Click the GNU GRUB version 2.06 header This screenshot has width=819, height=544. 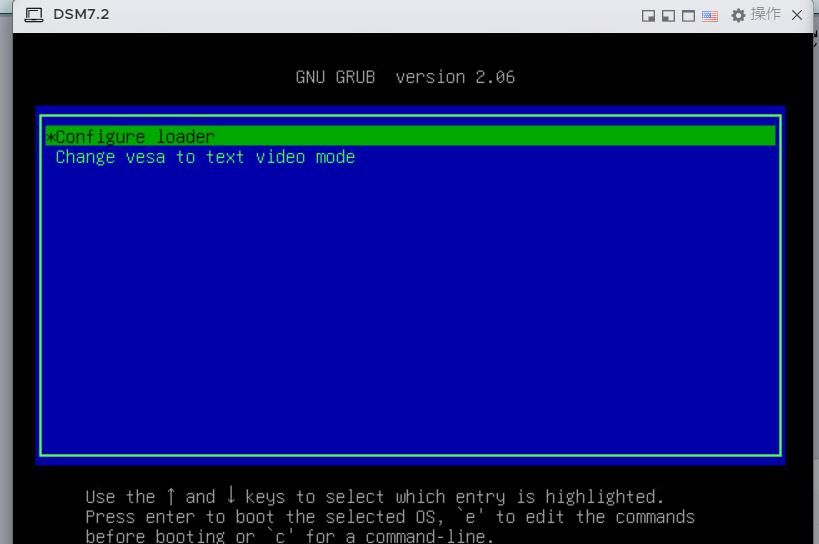click(405, 77)
